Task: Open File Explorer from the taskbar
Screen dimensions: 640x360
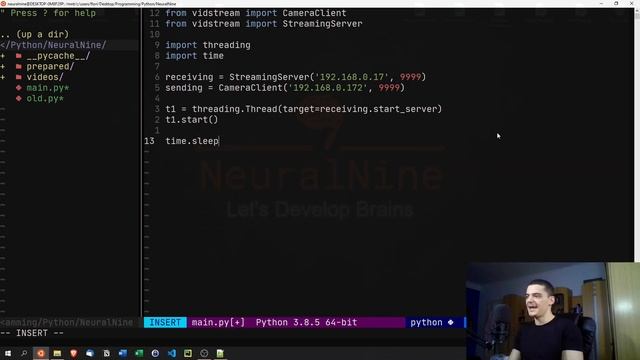Action: pyautogui.click(x=57, y=353)
